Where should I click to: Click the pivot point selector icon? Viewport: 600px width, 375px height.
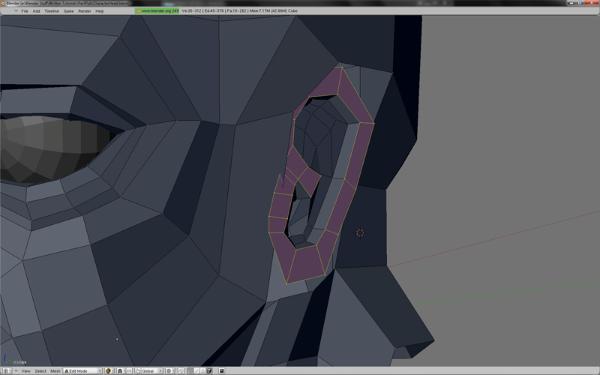pyautogui.click(x=120, y=371)
